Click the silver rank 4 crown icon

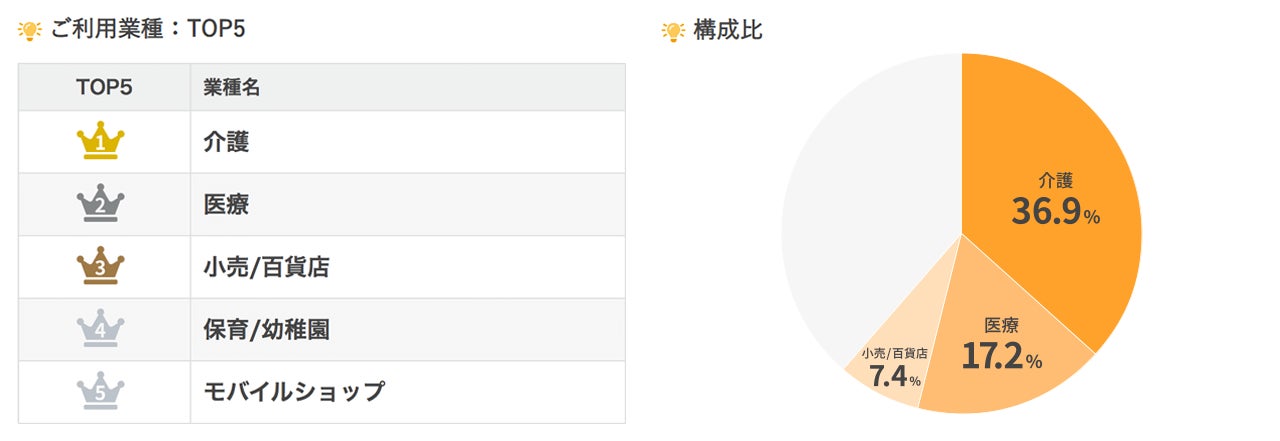point(99,329)
